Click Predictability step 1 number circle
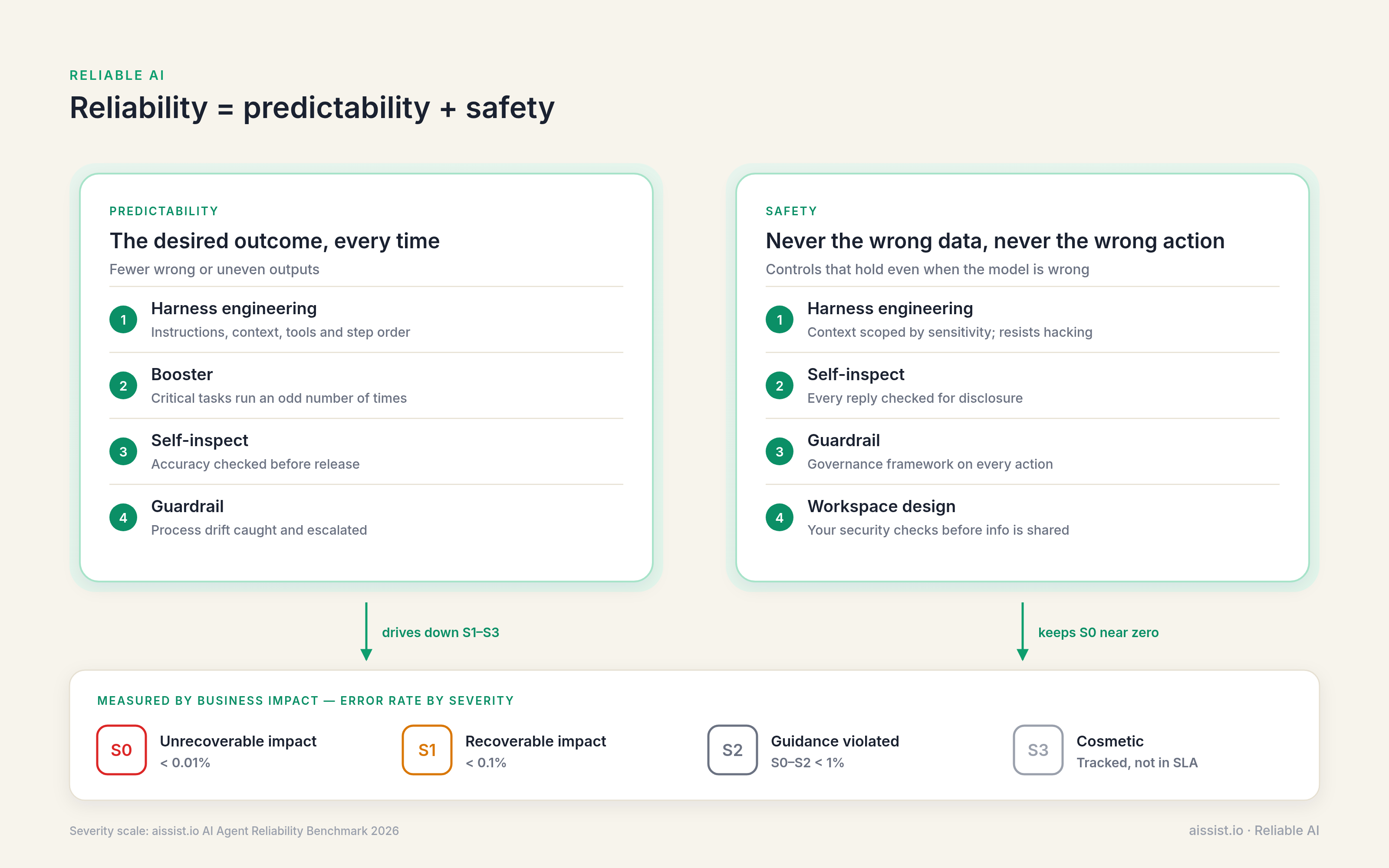The height and width of the screenshot is (868, 1389). tap(123, 320)
